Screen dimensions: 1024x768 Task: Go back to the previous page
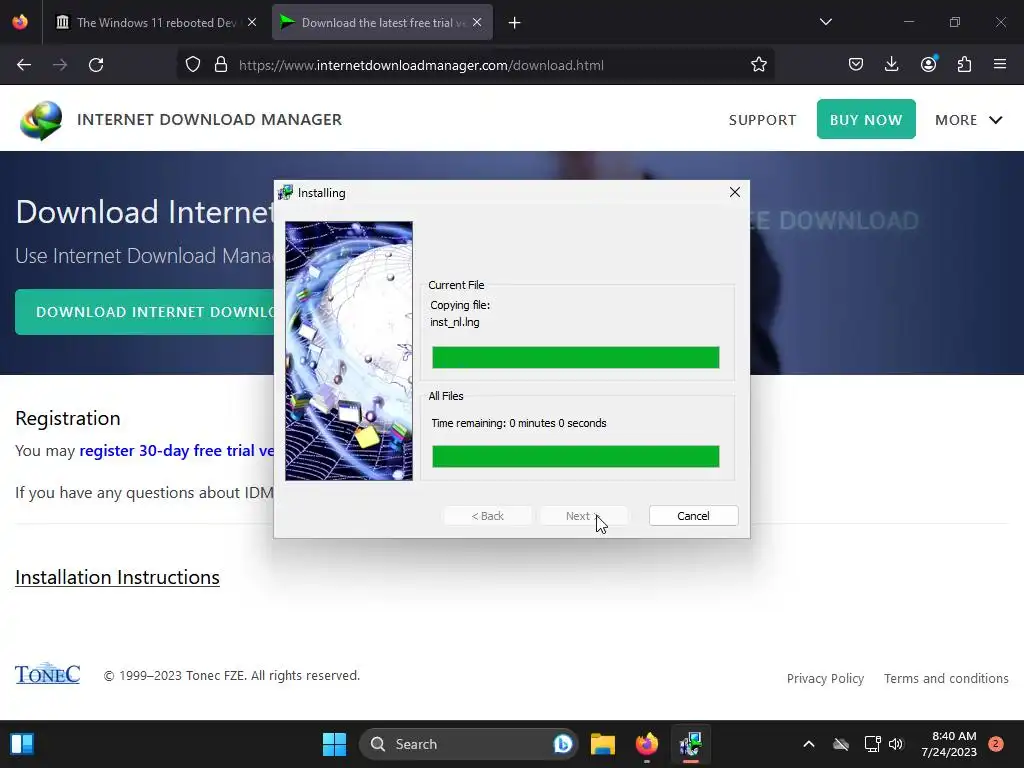coord(24,65)
